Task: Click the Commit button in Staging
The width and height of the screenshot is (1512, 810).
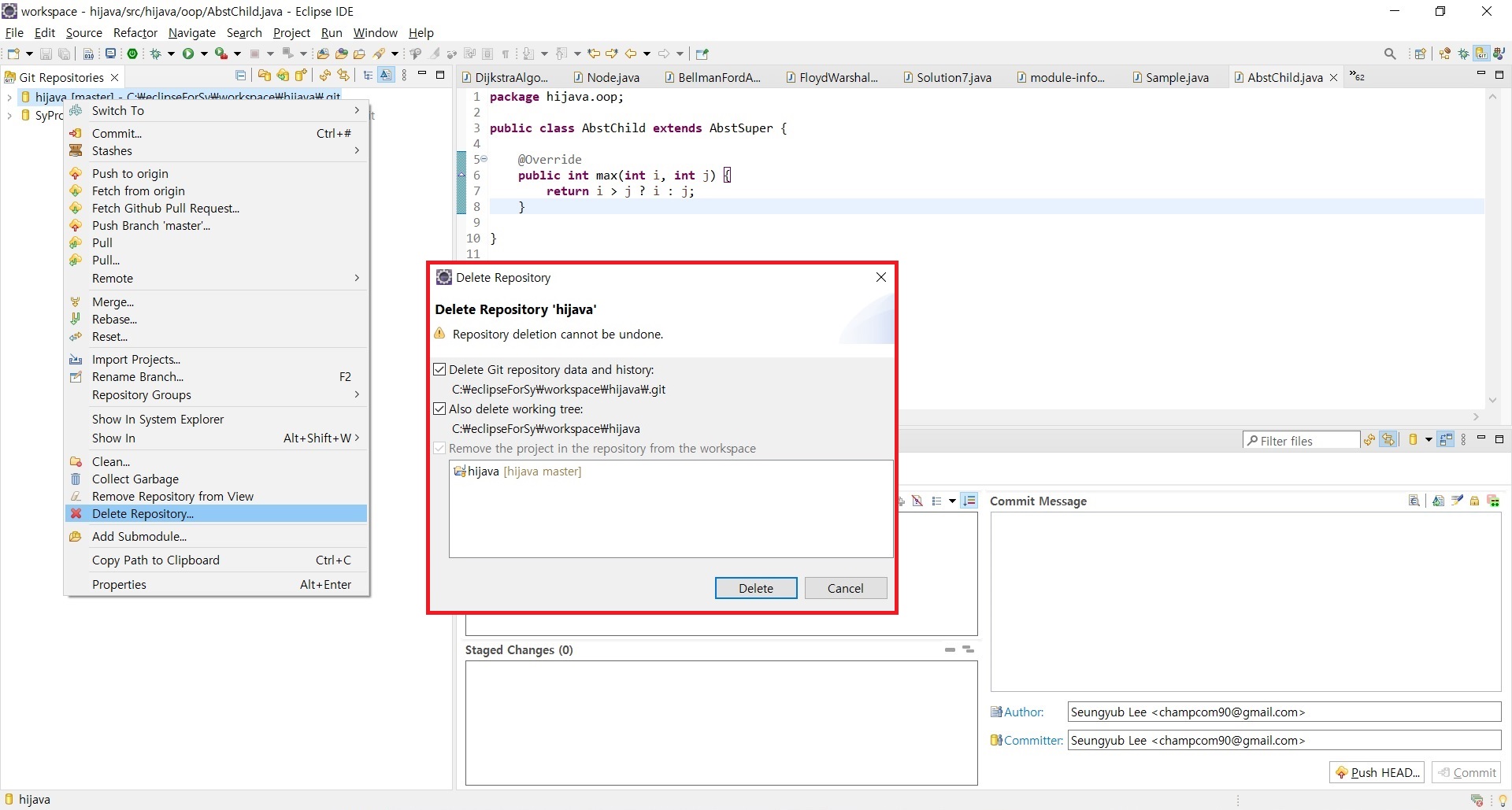Action: tap(1466, 772)
